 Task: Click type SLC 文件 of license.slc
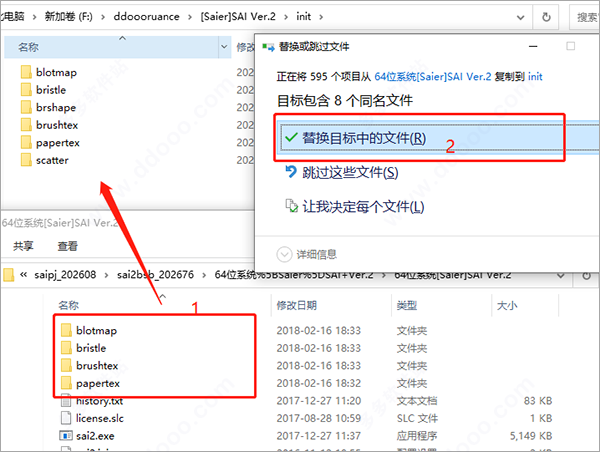click(x=417, y=418)
